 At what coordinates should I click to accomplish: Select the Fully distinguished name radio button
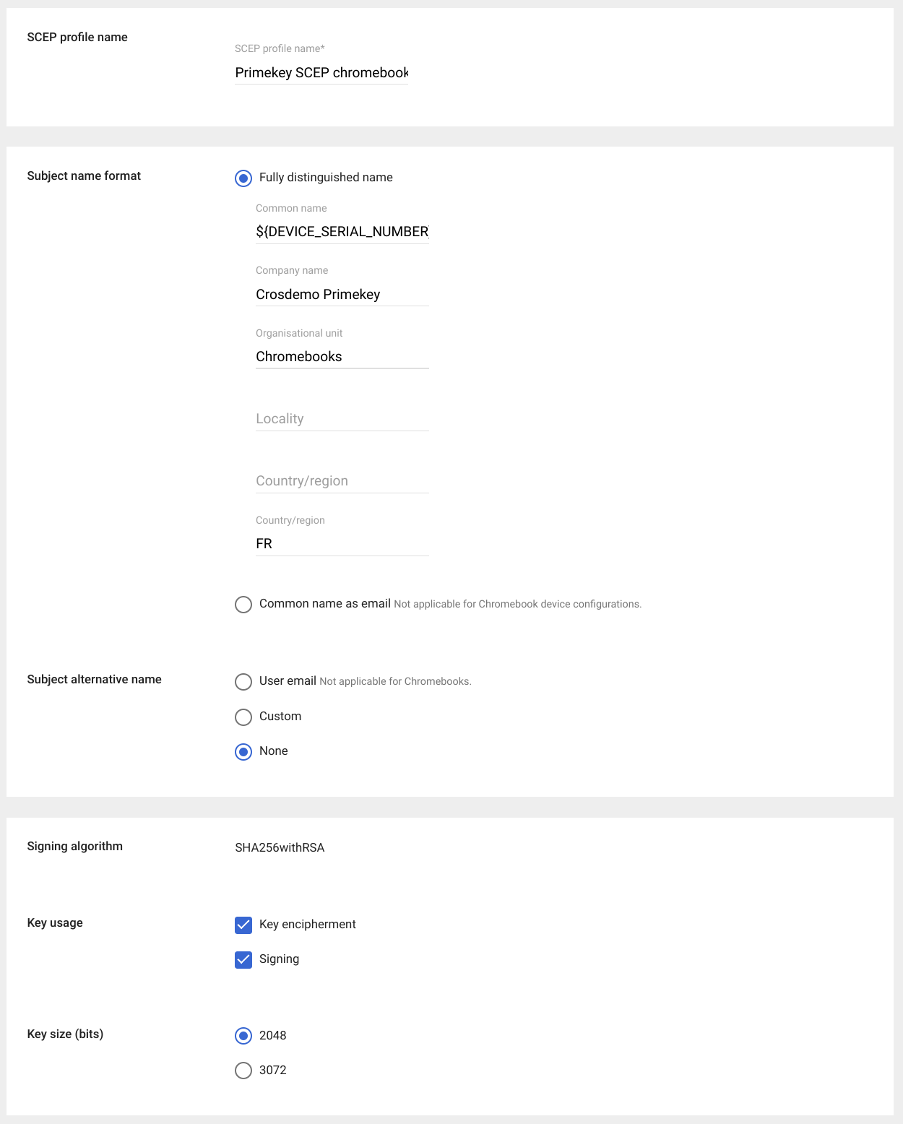(243, 178)
